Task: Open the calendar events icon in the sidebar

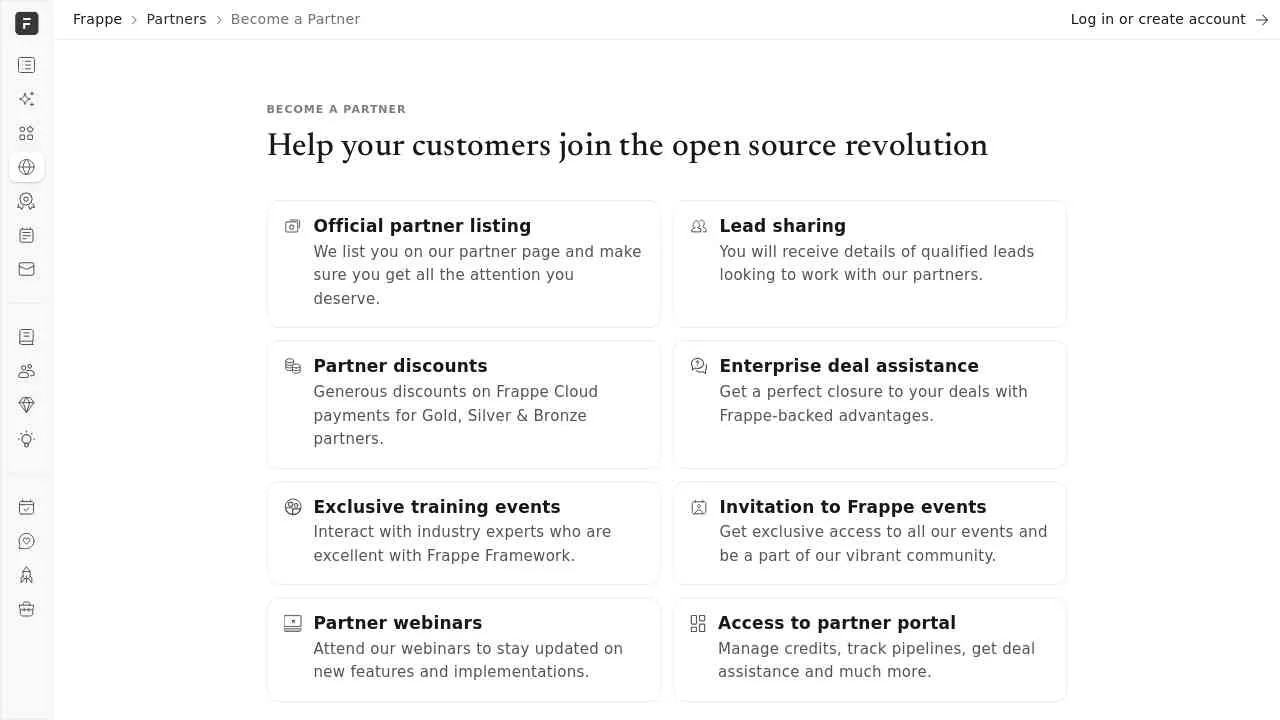Action: [26, 507]
